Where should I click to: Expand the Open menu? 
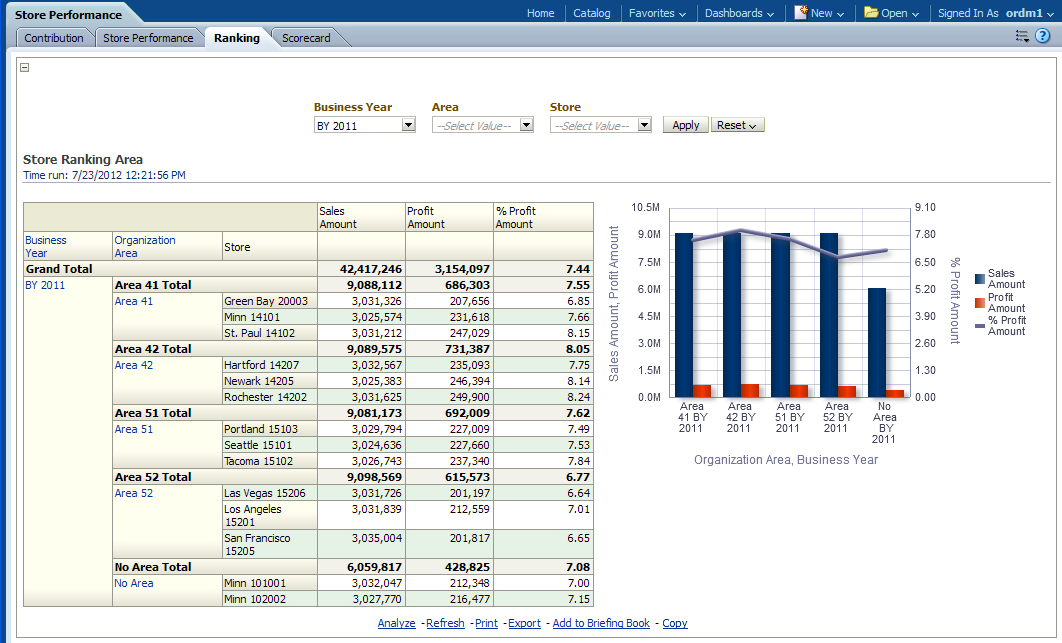coord(900,13)
